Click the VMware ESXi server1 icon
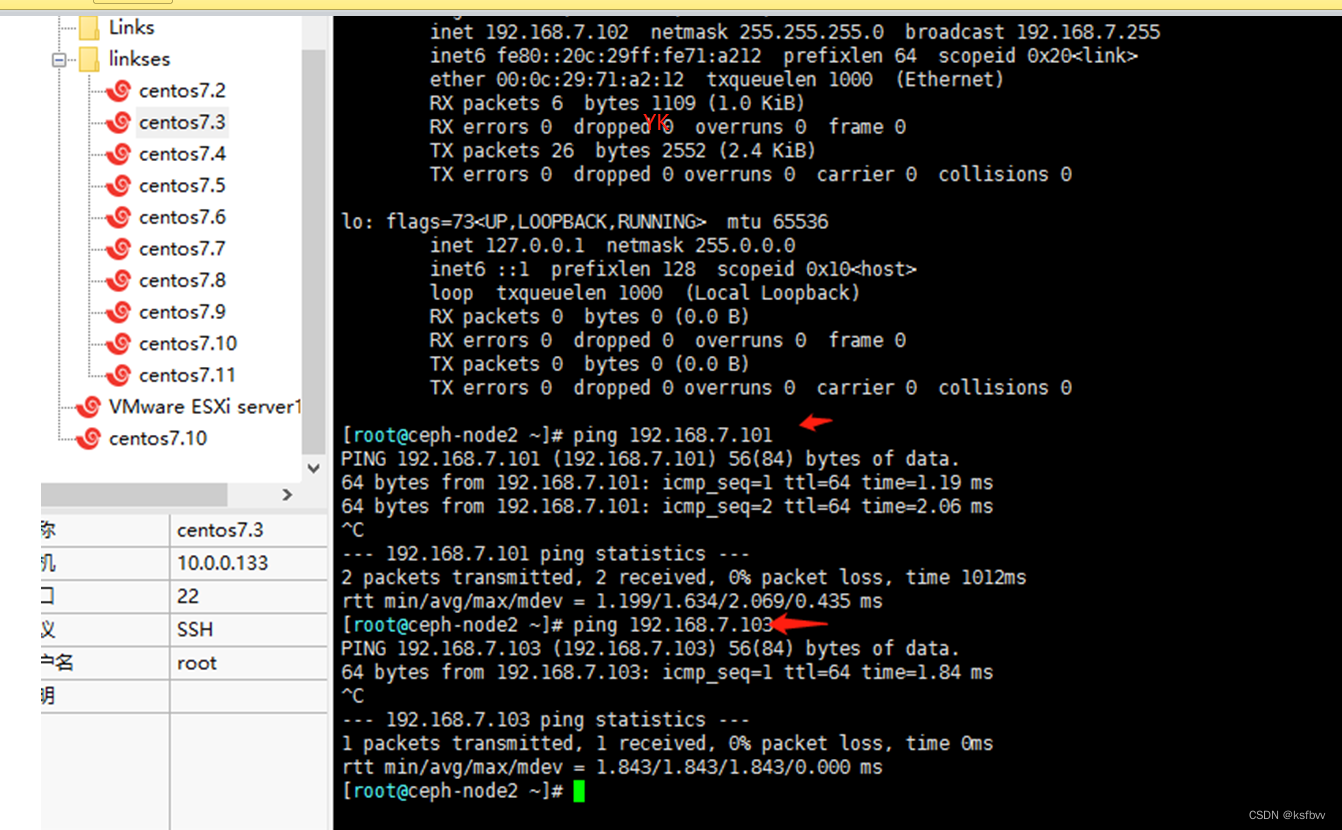 click(89, 407)
